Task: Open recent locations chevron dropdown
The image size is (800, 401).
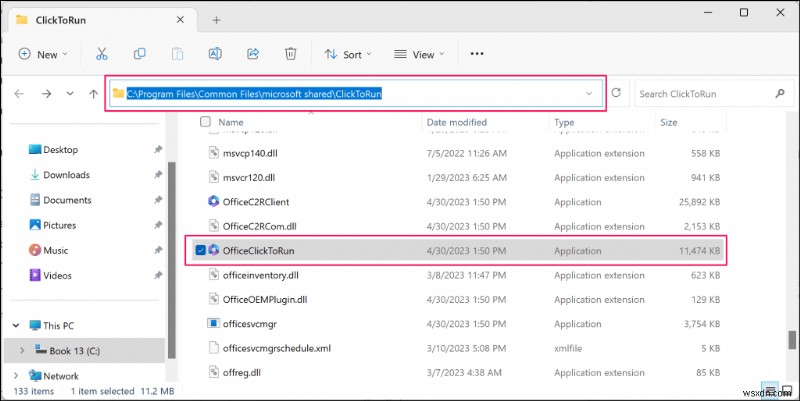Action: 70,94
